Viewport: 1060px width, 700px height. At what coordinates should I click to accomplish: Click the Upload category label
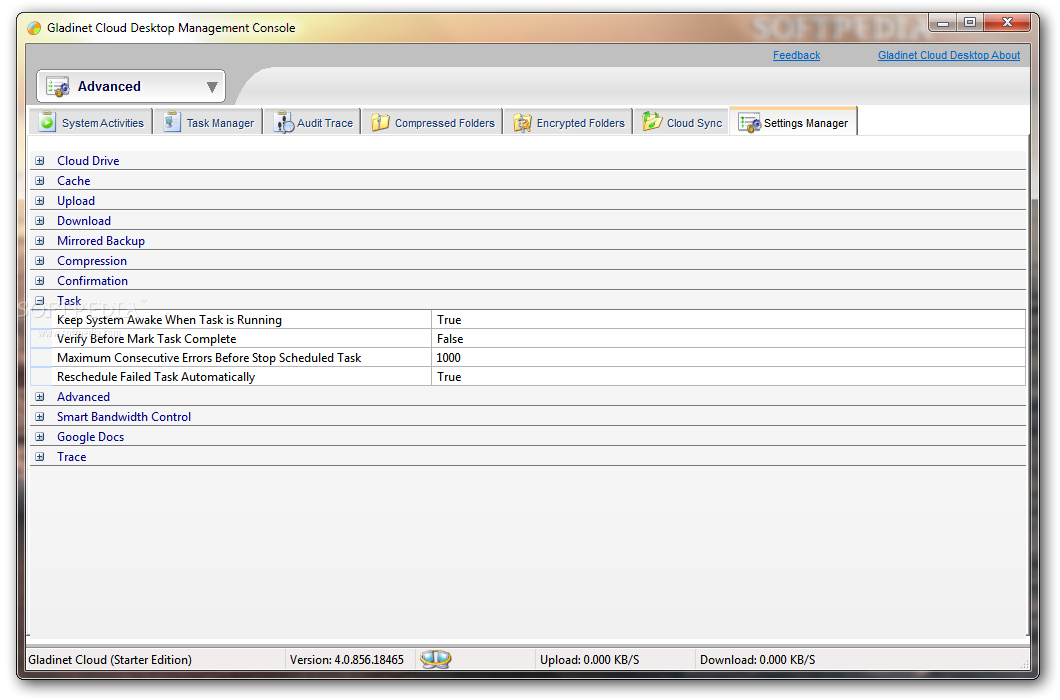(x=76, y=201)
